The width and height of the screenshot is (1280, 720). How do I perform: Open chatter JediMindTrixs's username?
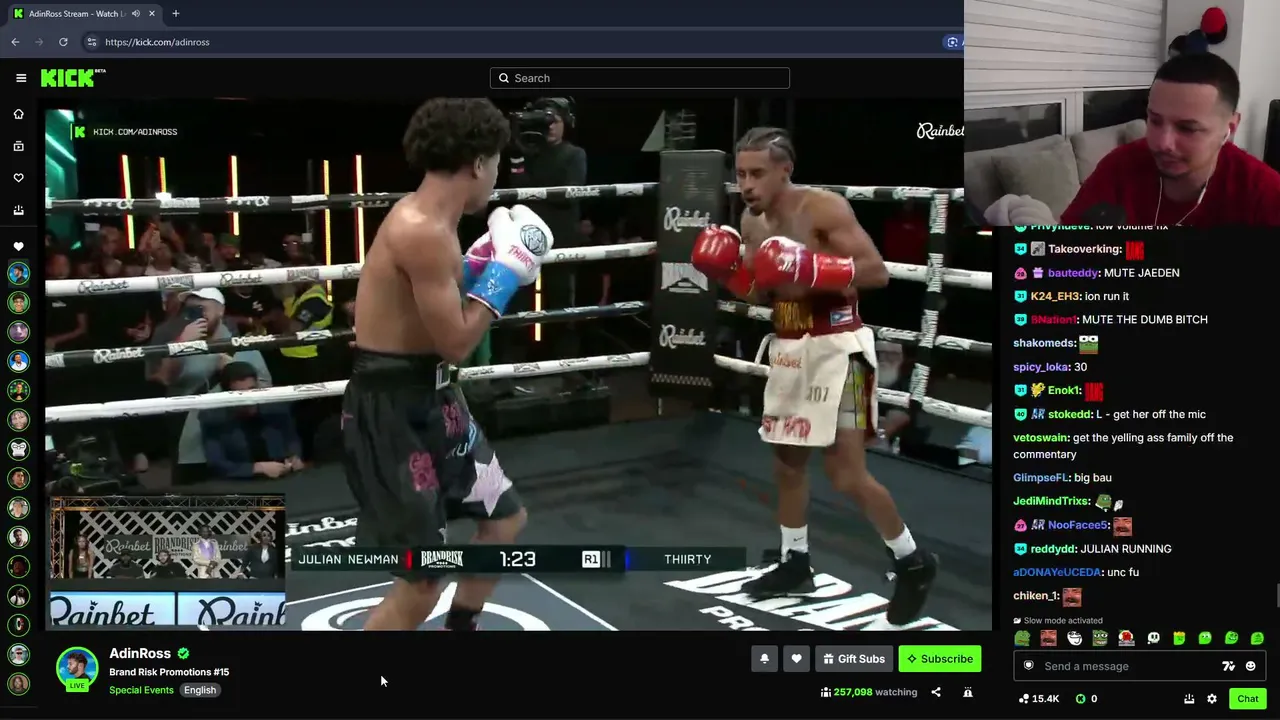[x=1051, y=502]
